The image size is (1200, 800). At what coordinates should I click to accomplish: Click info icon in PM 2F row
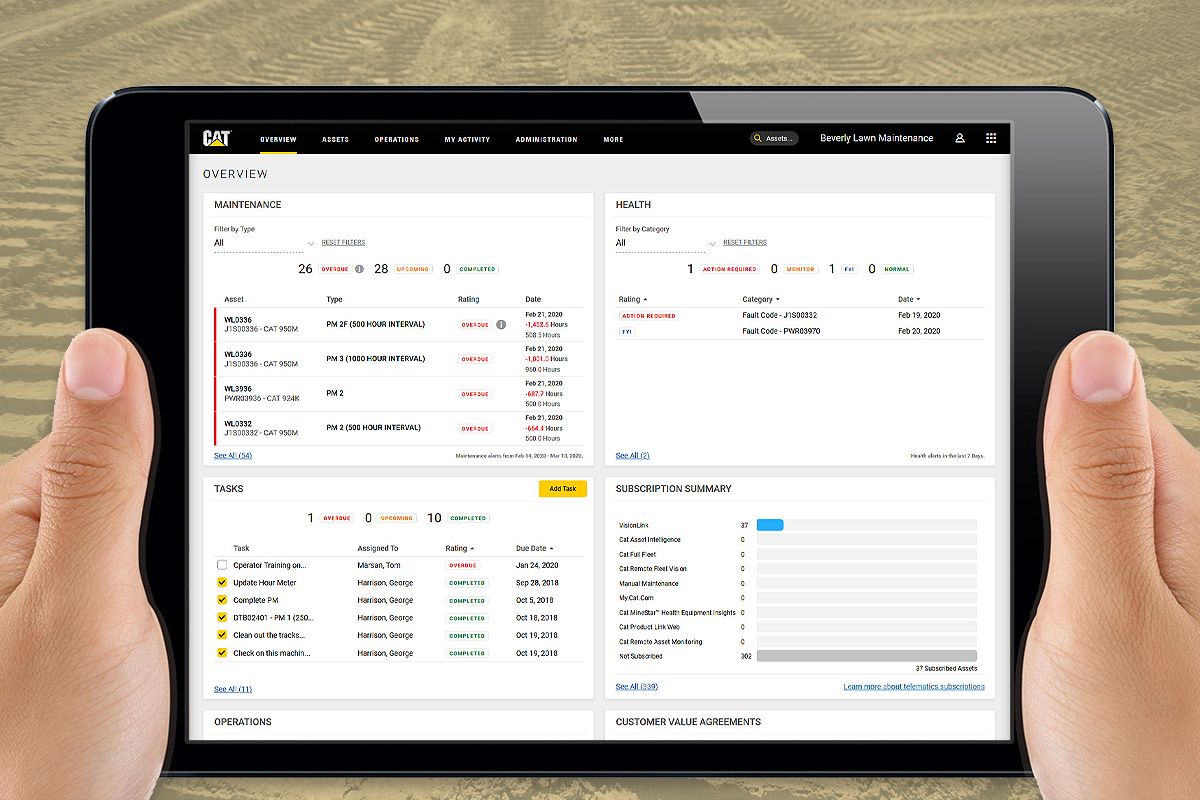coord(501,324)
